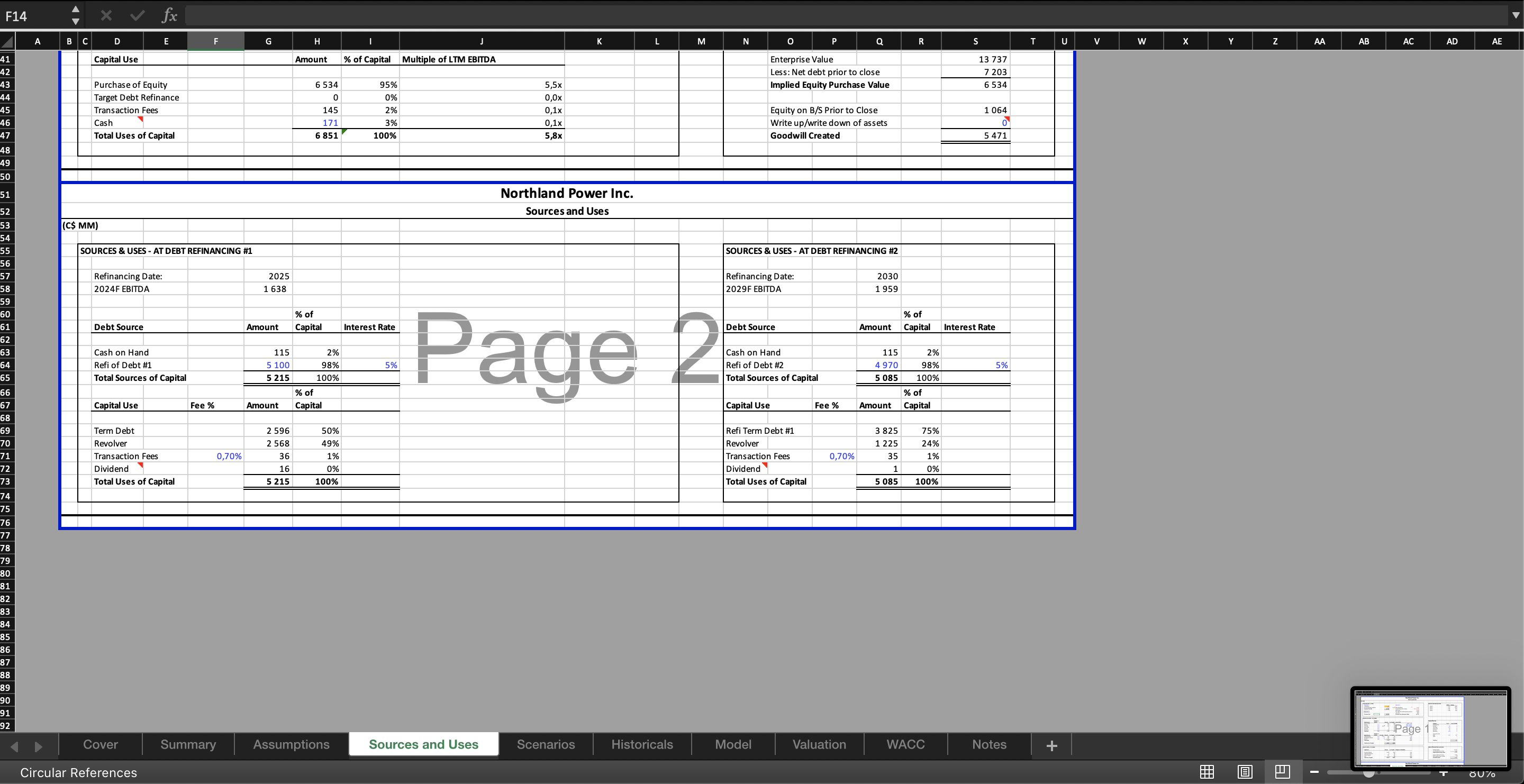Adjust the zoom slider in status bar
The width and height of the screenshot is (1524, 784).
1369,772
